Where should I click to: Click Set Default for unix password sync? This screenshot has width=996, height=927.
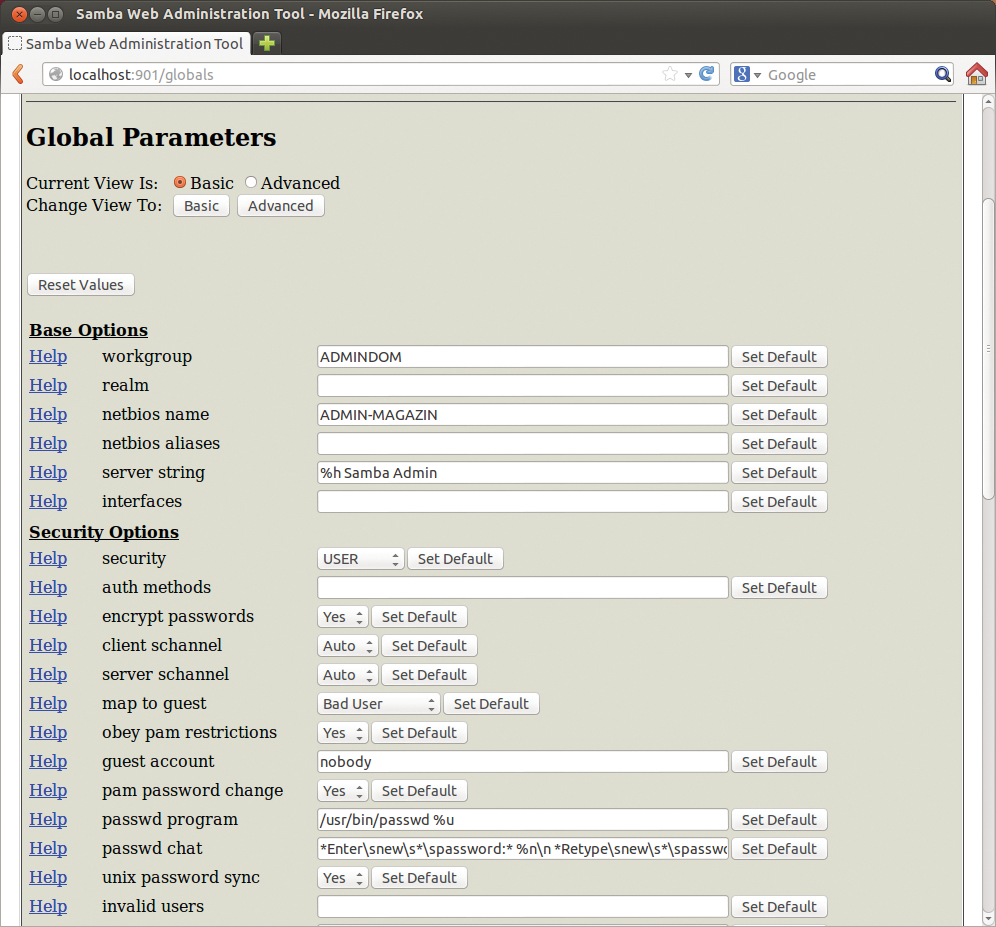419,878
